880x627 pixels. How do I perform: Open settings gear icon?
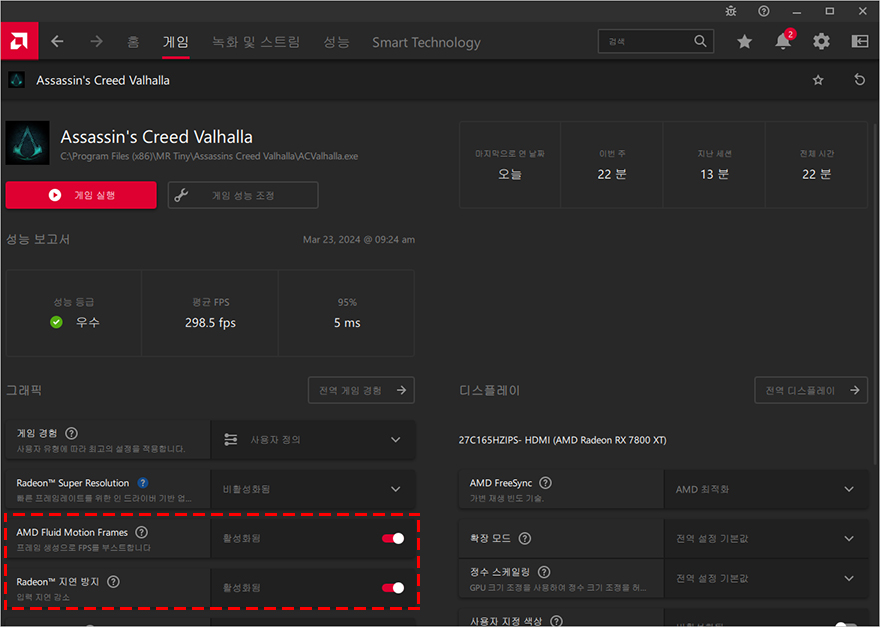click(821, 41)
